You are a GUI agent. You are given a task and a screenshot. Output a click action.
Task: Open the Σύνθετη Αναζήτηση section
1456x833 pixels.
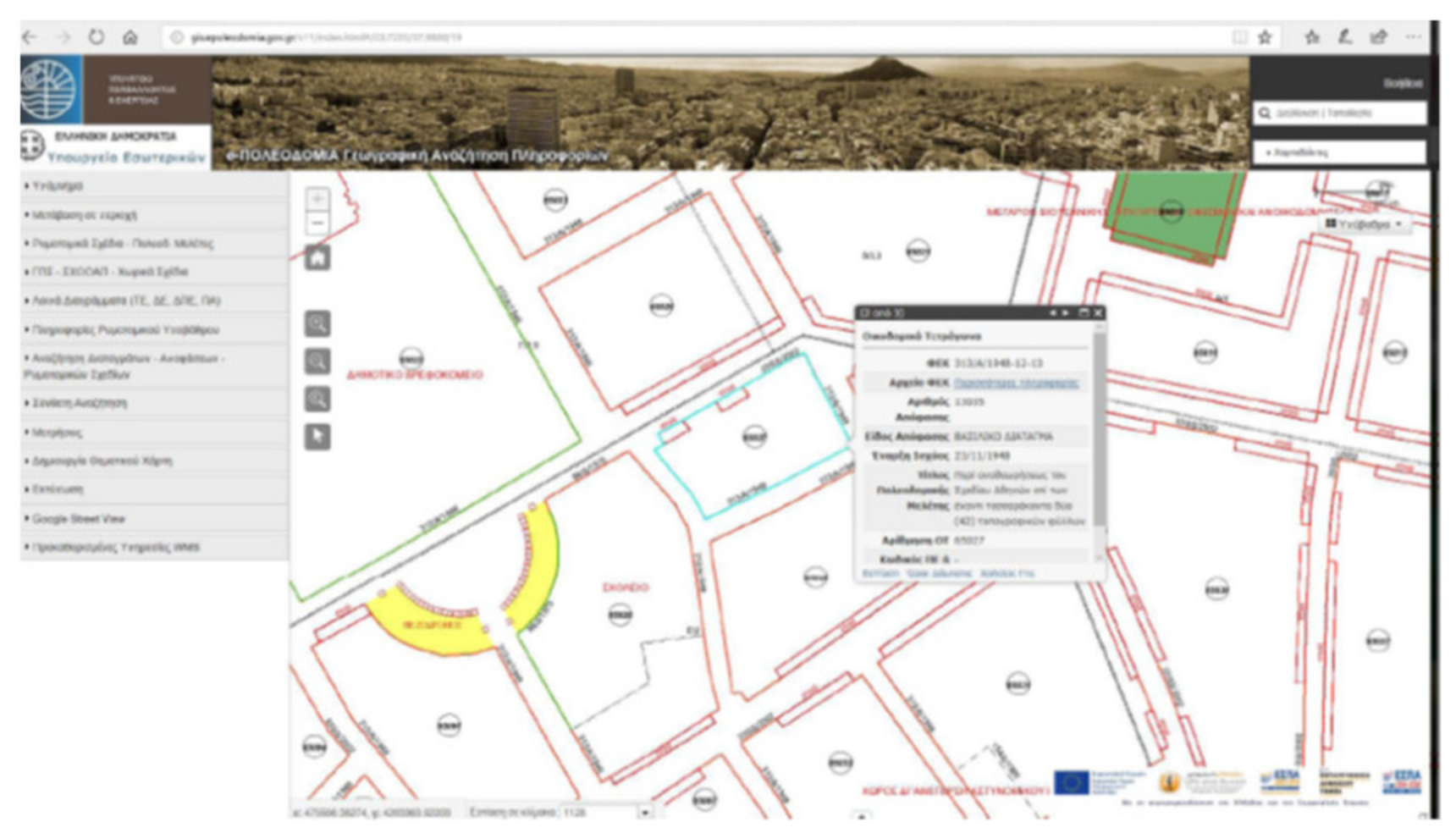coord(80,403)
